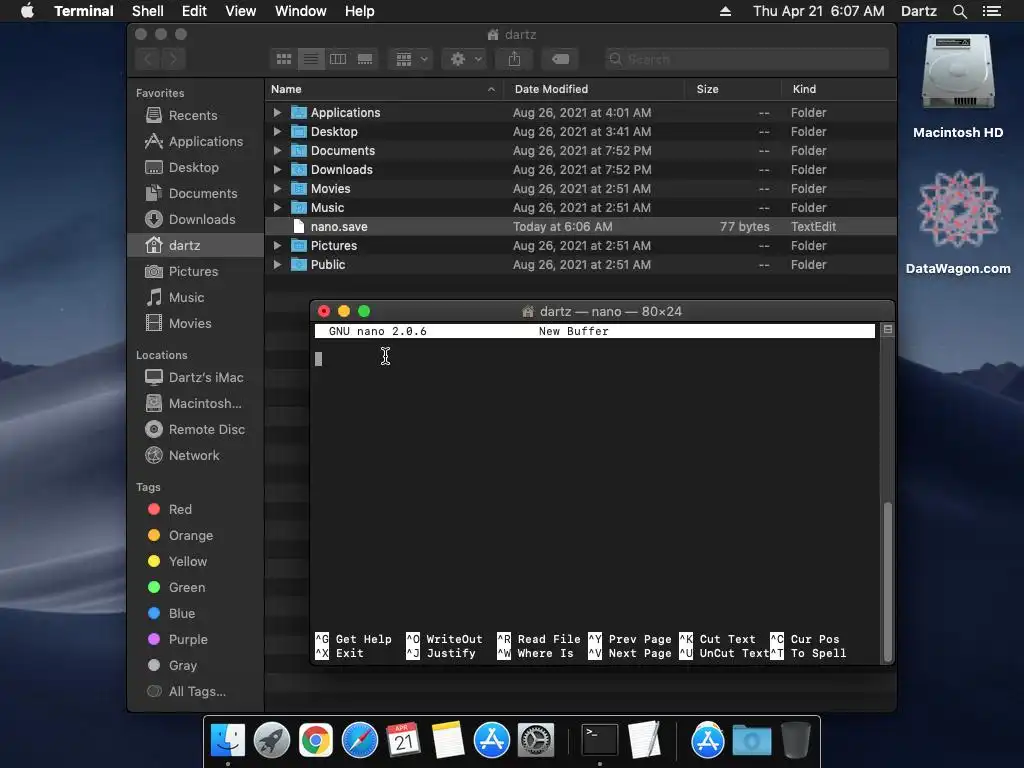Open Google Chrome from the Dock
The height and width of the screenshot is (768, 1024).
pos(315,741)
